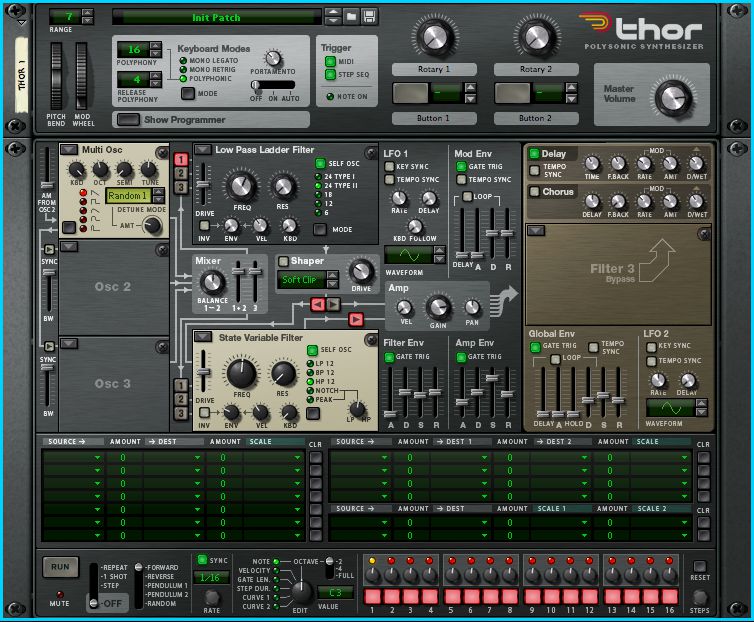Click the sequencer RESET button
Screen dimensions: 754x622
(x=700, y=566)
